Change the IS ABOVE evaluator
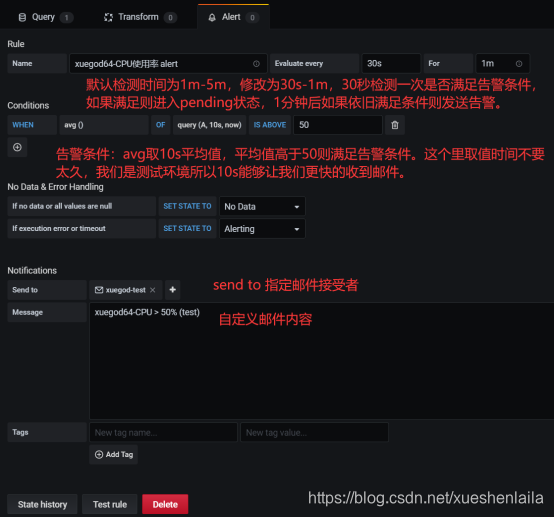Image resolution: width=554 pixels, height=517 pixels. (270, 125)
